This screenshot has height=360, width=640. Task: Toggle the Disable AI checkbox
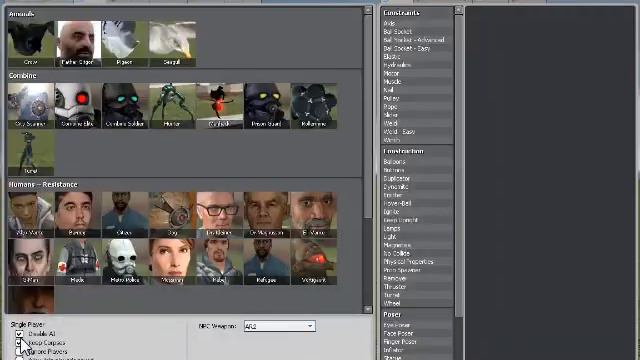coord(19,334)
